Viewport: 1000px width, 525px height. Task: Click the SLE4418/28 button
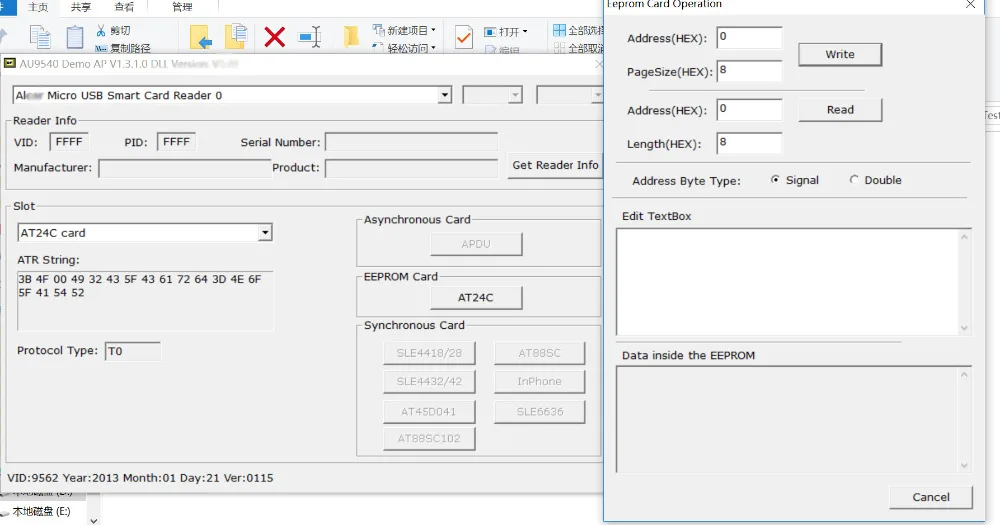(x=429, y=353)
